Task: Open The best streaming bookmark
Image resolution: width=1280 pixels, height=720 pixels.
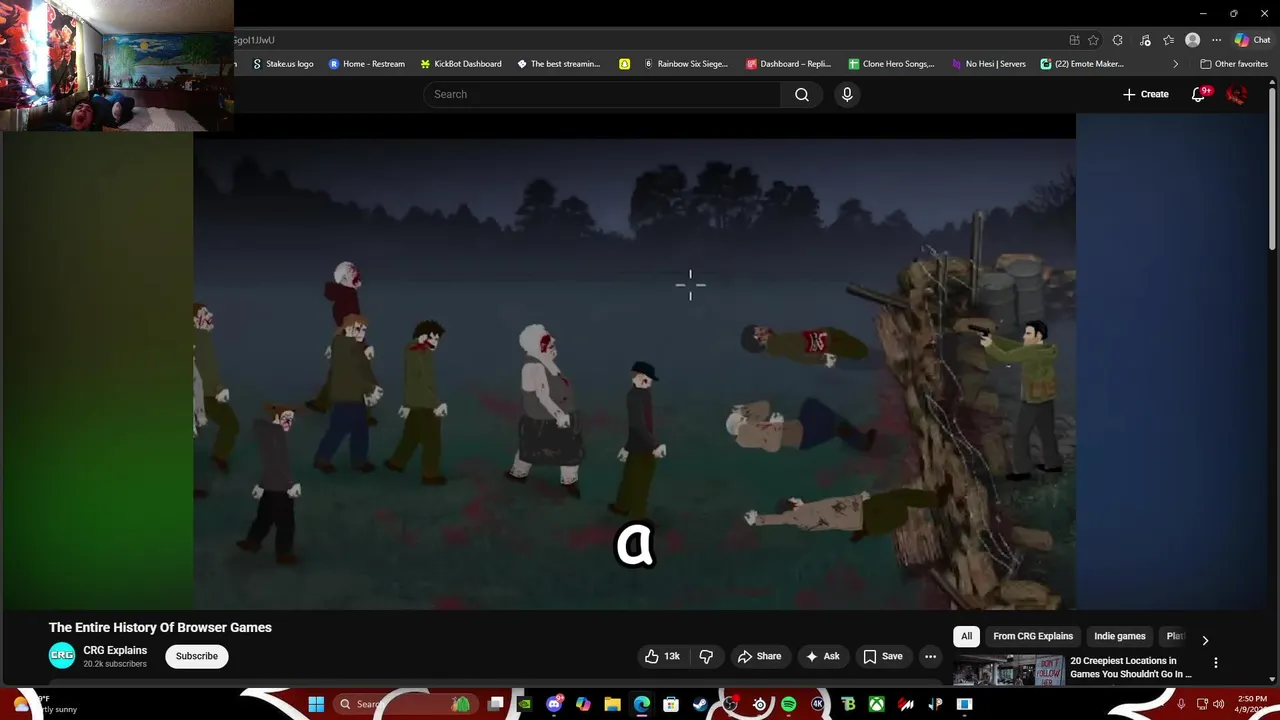Action: point(558,64)
